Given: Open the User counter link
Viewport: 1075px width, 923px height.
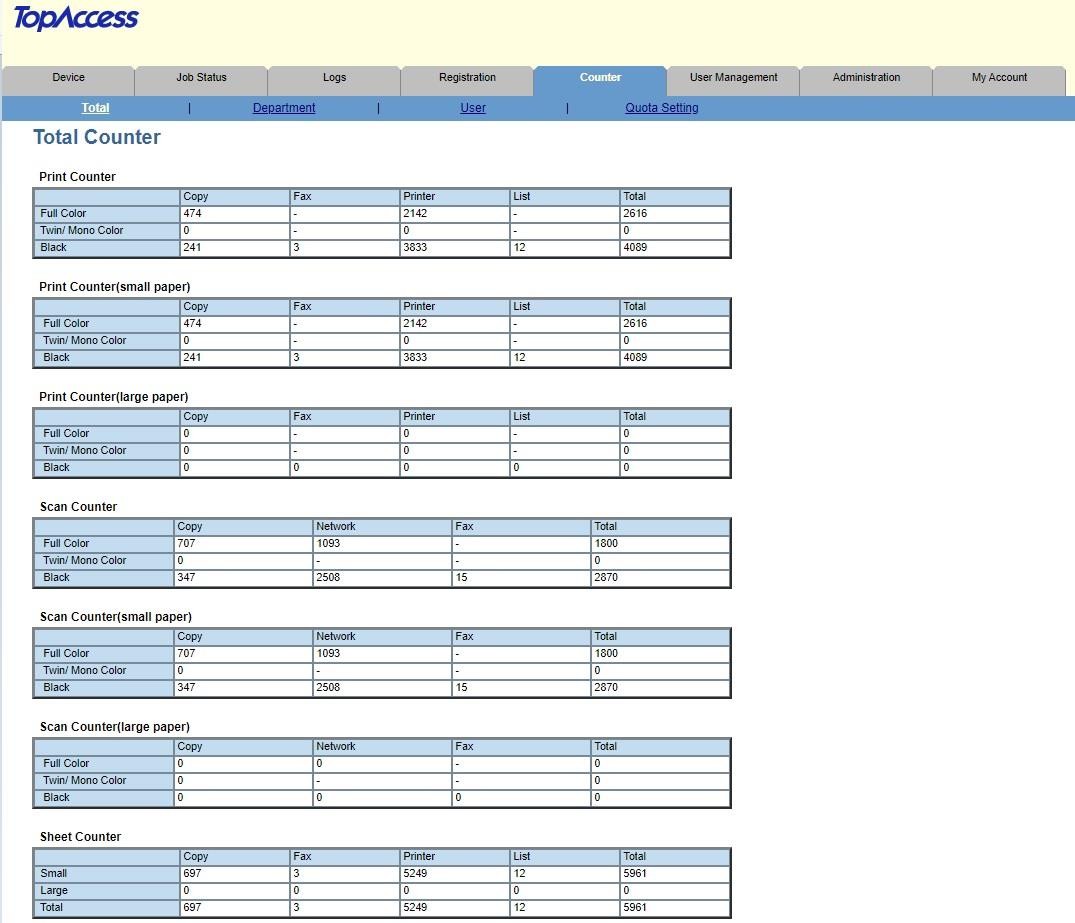Looking at the screenshot, I should point(473,108).
